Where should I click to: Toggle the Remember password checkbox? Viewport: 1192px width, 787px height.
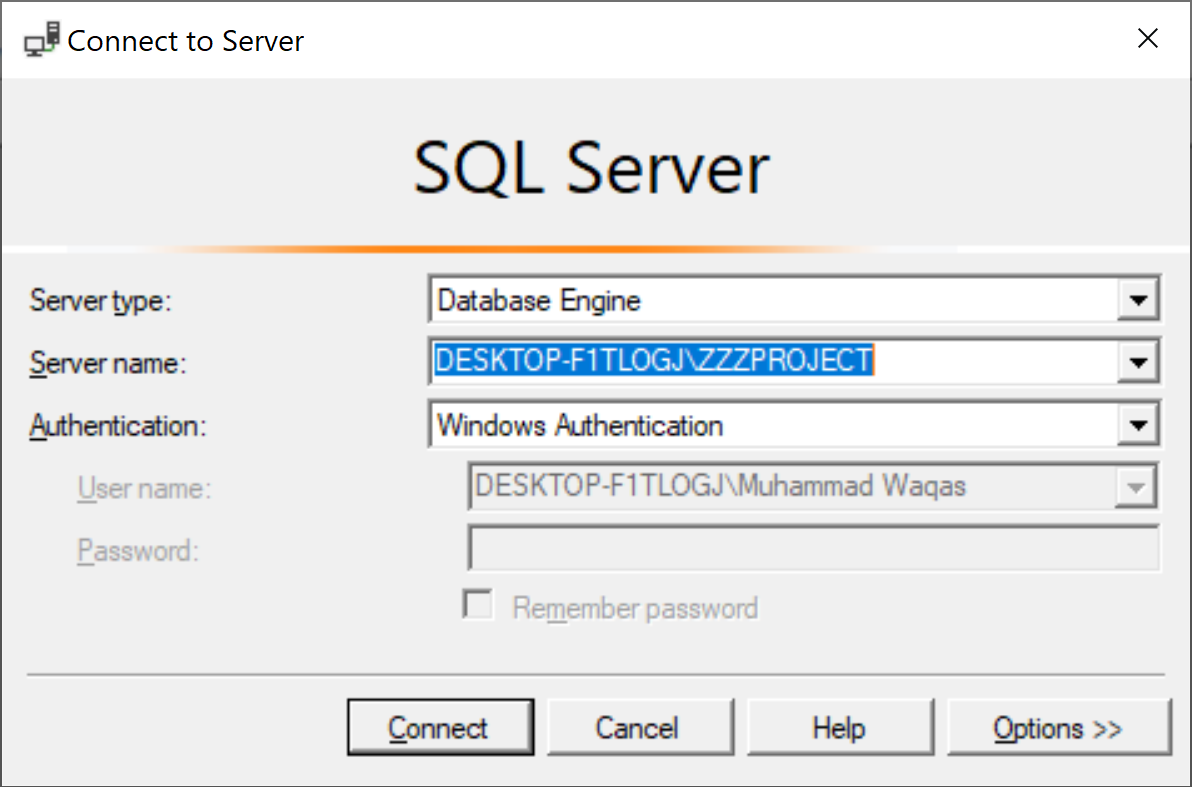point(478,606)
